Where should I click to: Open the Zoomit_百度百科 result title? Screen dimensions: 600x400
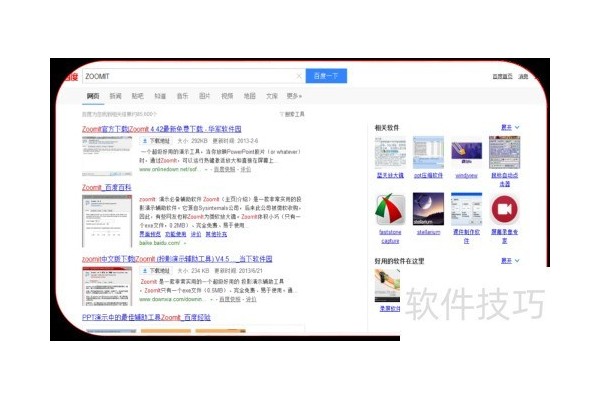point(107,188)
